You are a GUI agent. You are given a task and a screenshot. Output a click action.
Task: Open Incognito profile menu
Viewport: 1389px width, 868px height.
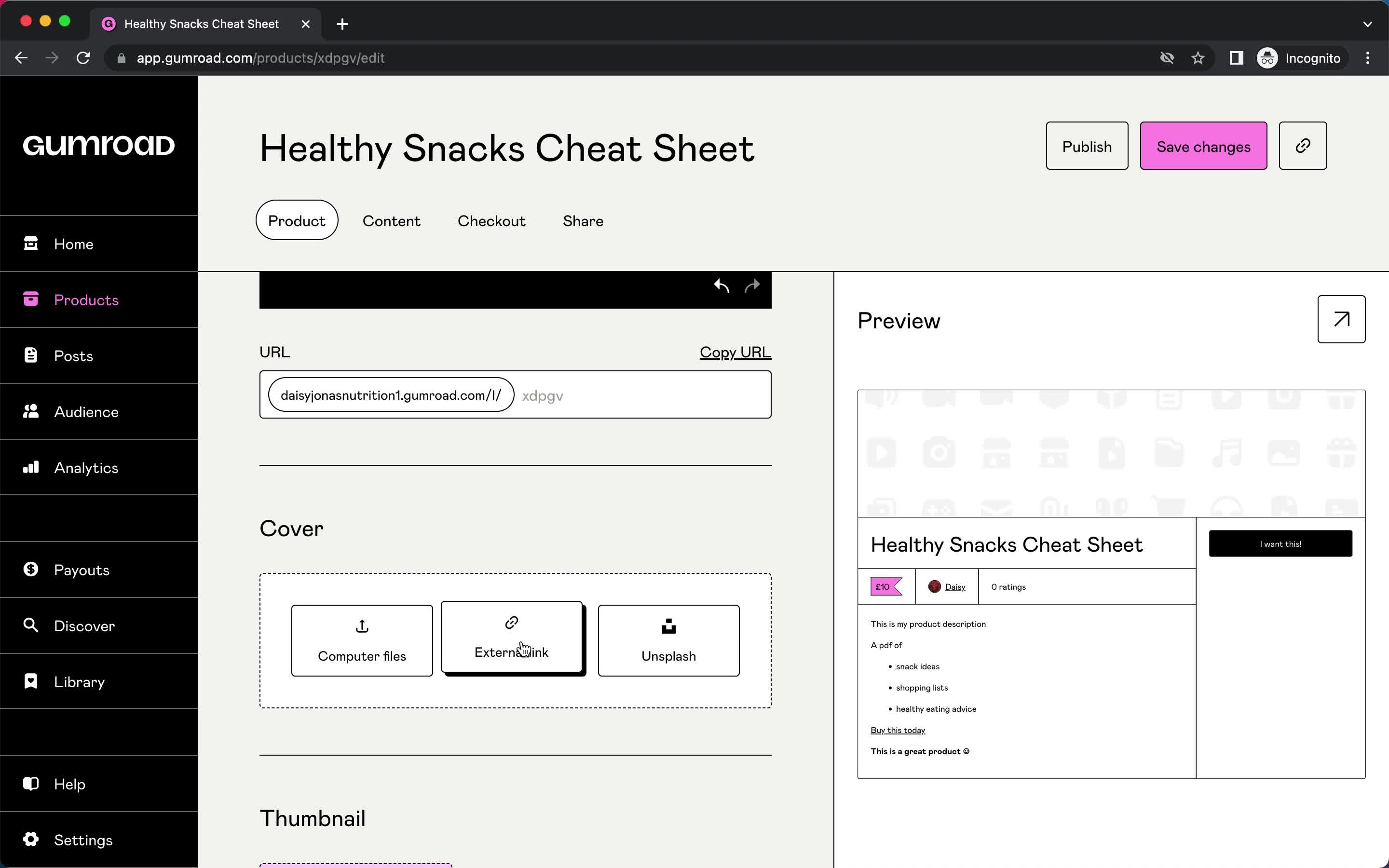(1299, 58)
